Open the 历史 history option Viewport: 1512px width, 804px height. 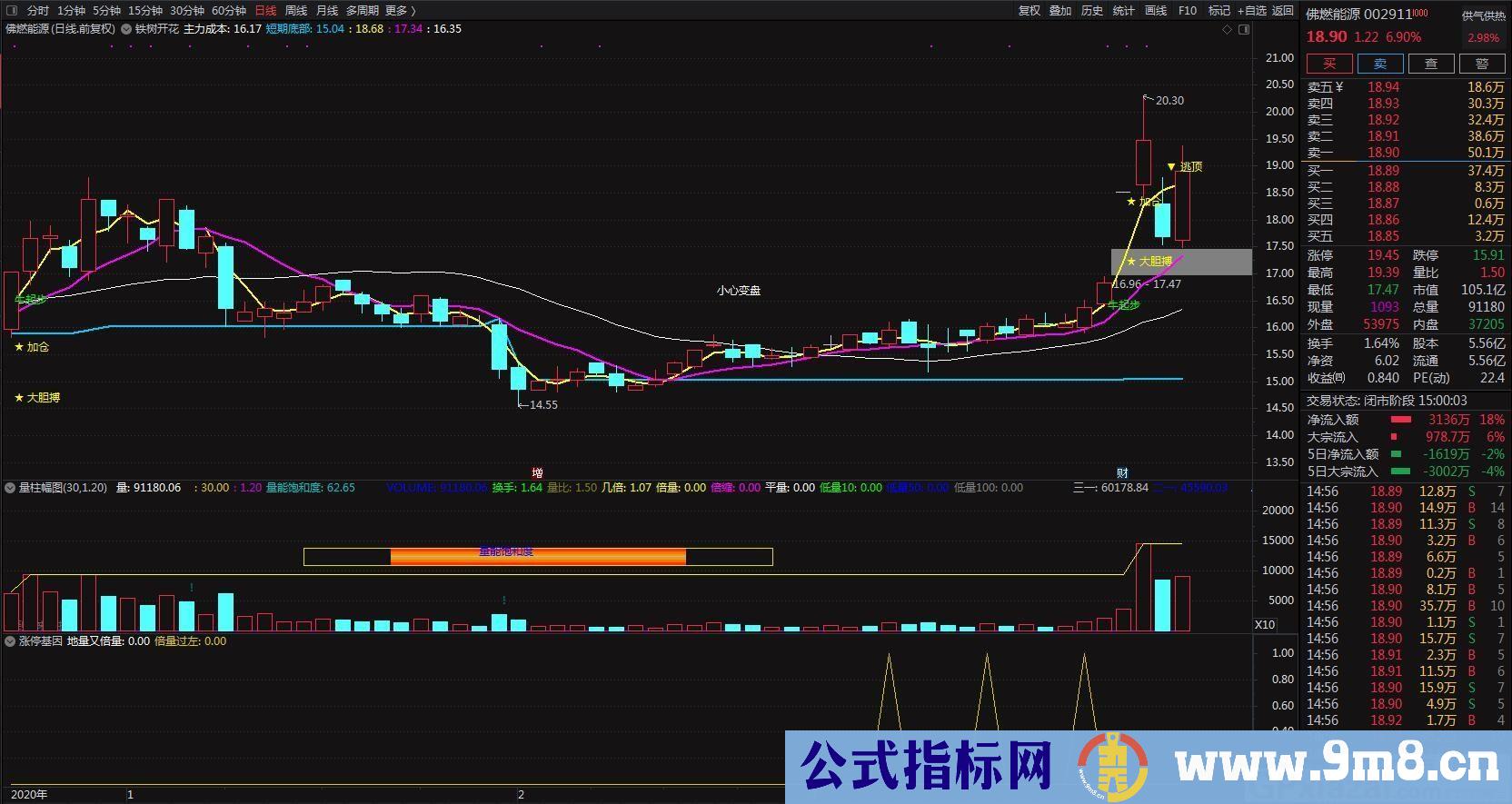coord(1092,11)
